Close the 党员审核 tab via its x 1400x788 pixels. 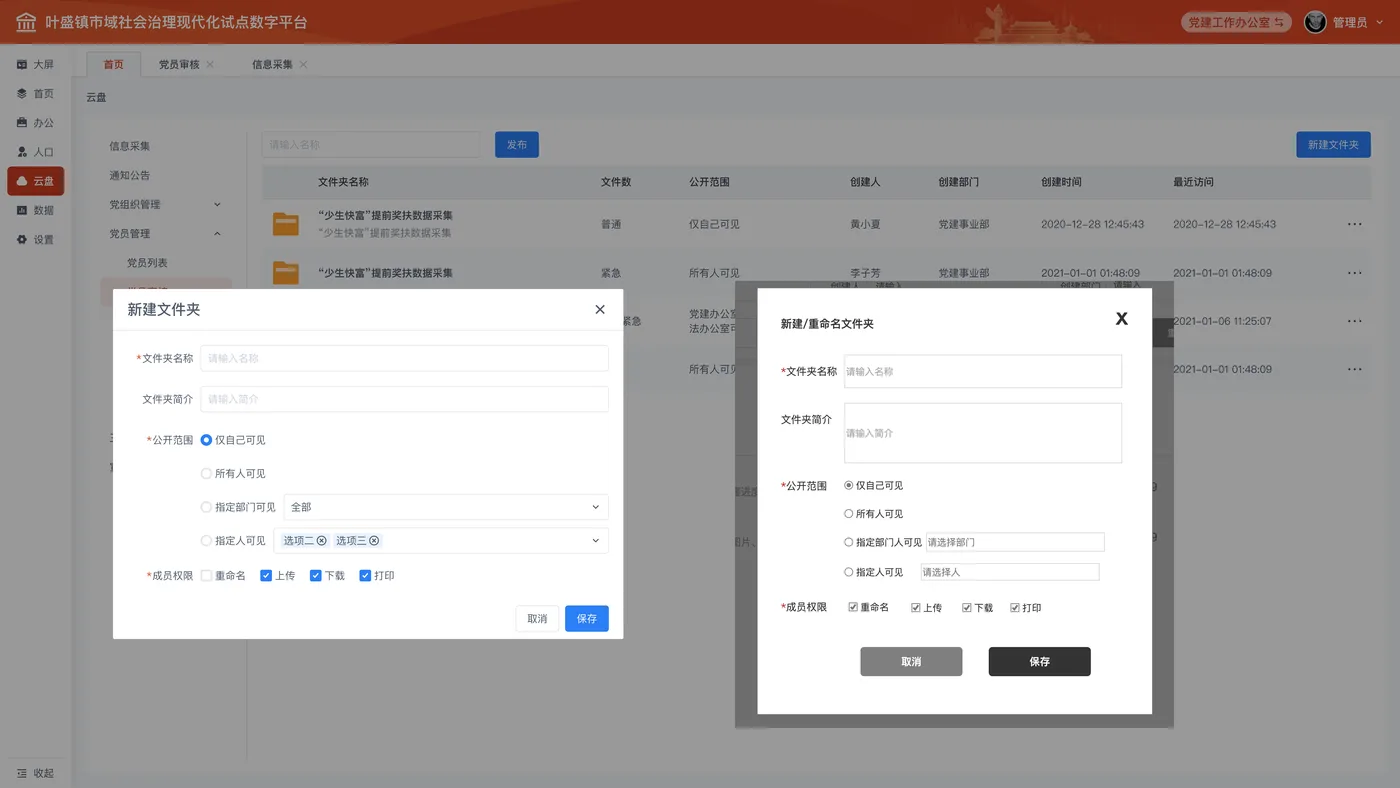(210, 65)
